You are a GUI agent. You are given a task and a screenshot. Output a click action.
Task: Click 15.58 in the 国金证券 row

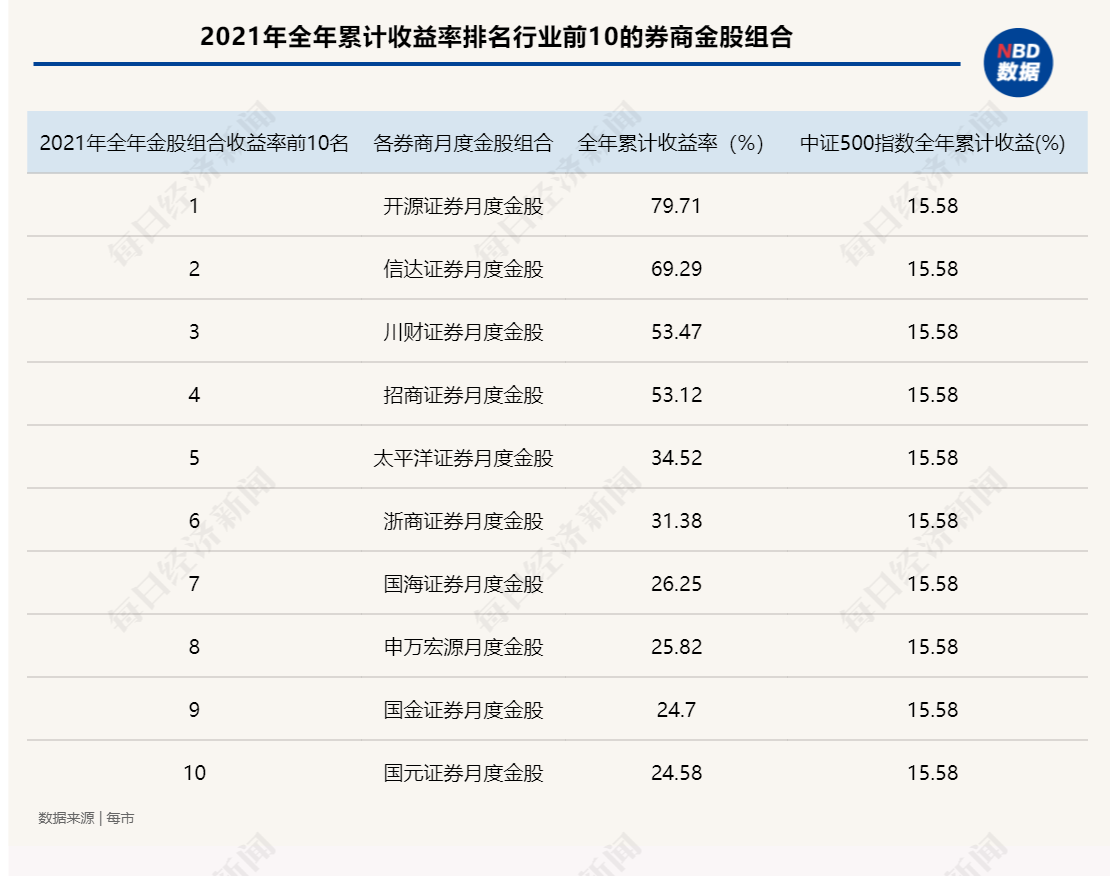pos(932,710)
